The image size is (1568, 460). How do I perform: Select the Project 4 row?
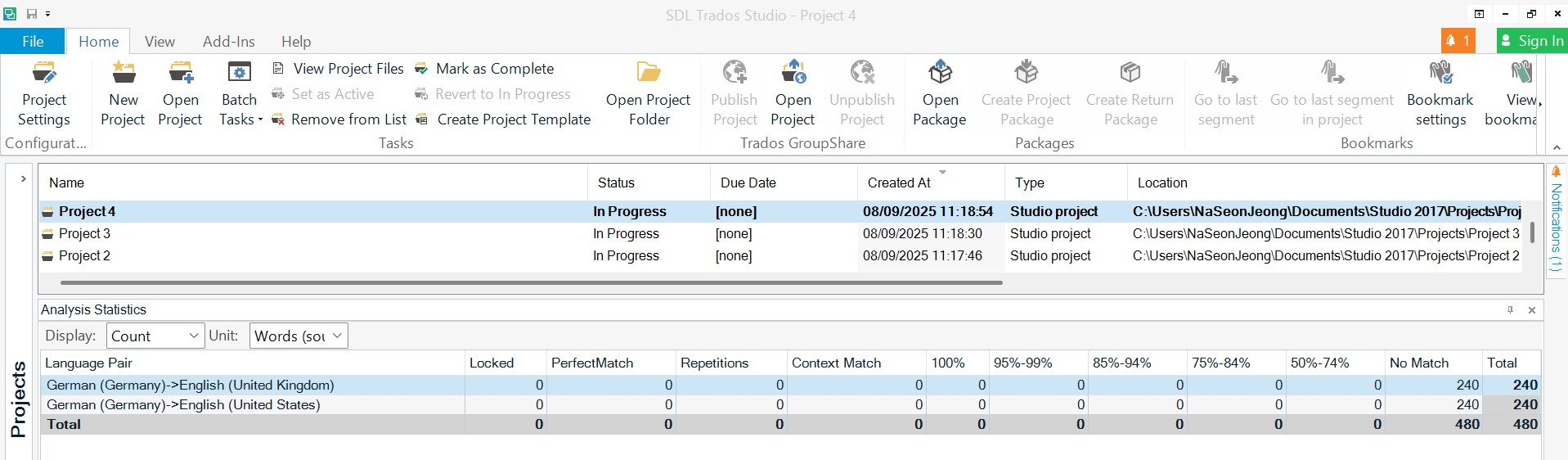tap(780, 211)
